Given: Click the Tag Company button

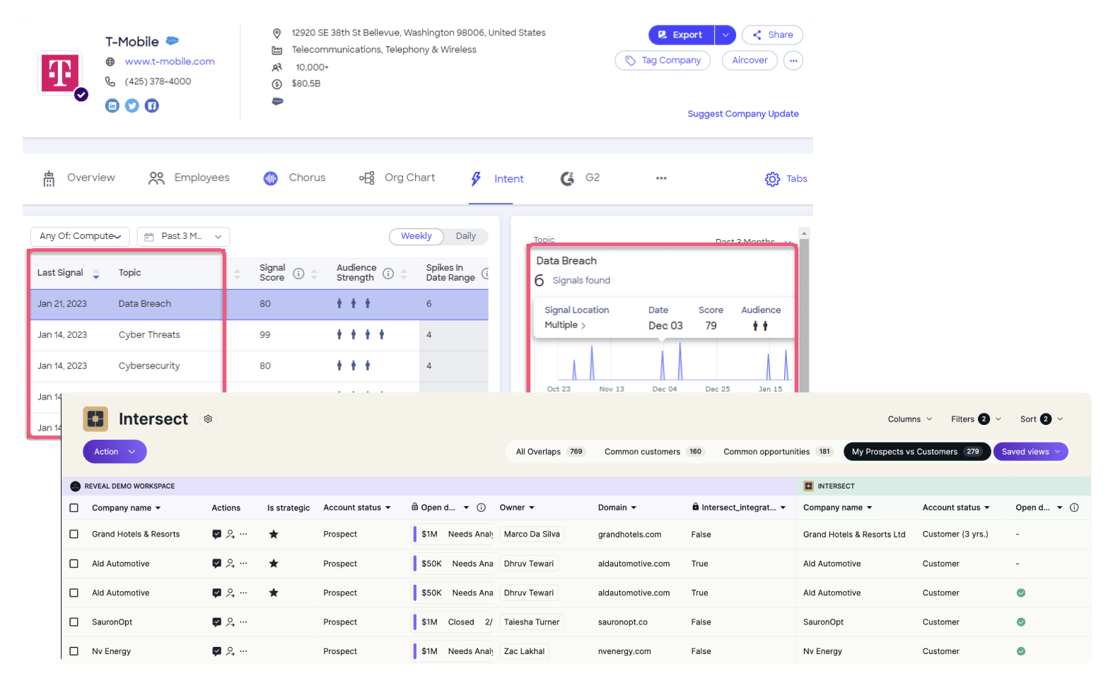Looking at the screenshot, I should [x=663, y=61].
